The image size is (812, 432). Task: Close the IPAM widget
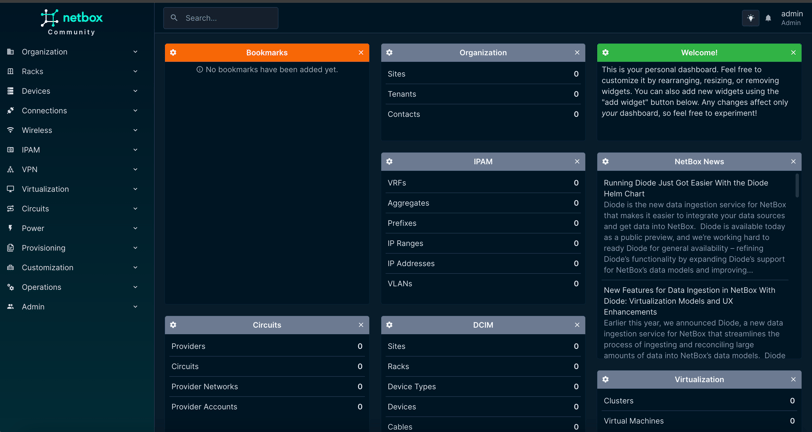(577, 162)
